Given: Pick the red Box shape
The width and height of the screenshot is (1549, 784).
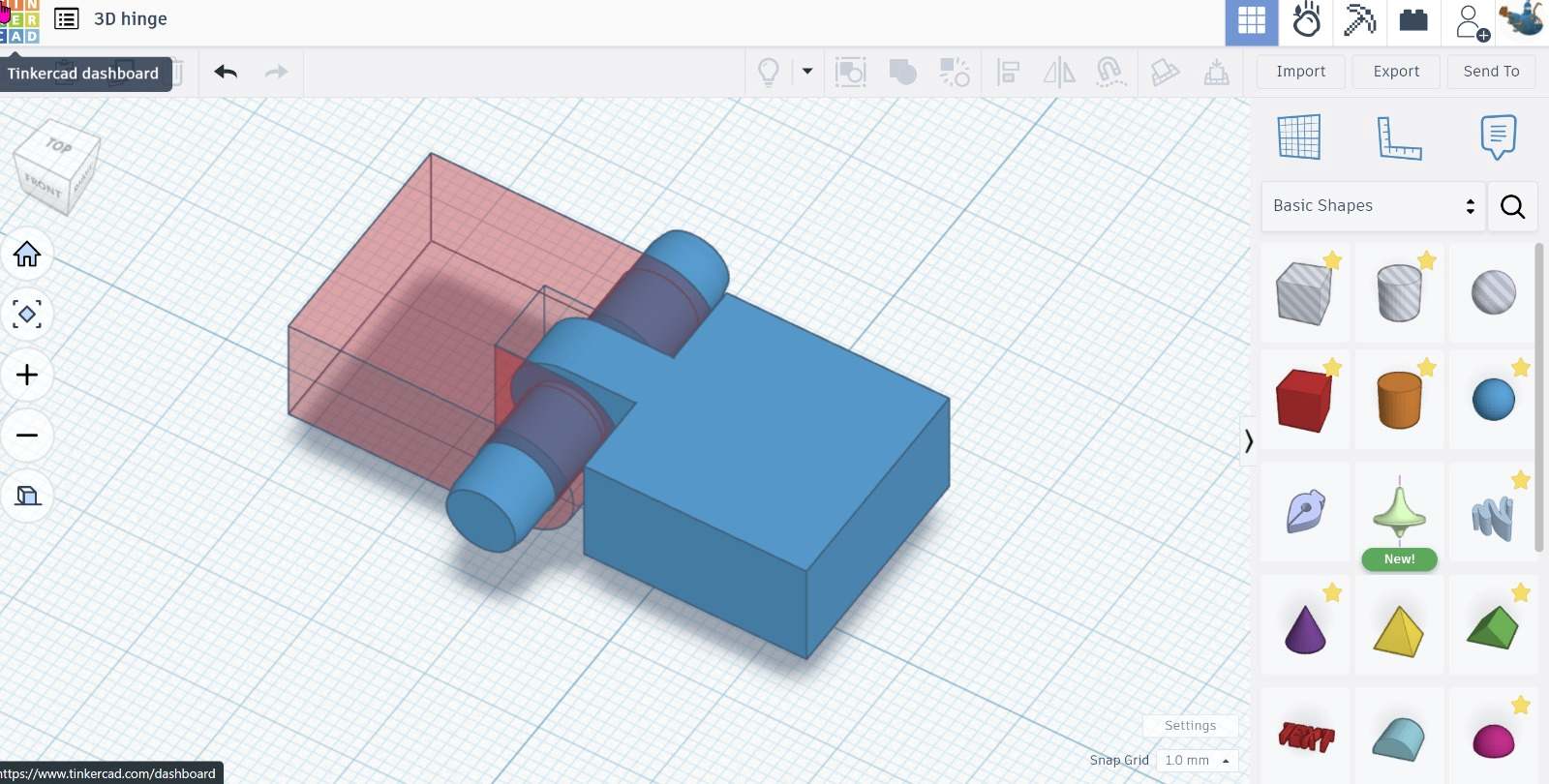Looking at the screenshot, I should [x=1303, y=401].
